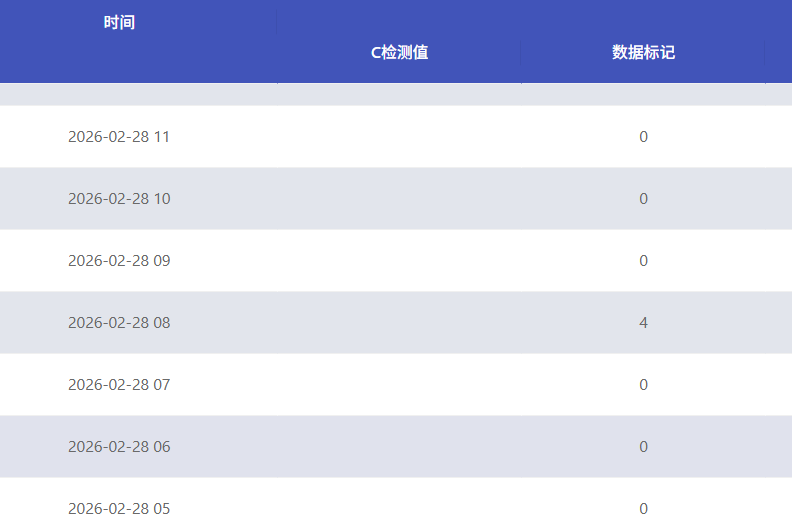Select the 2026-02-28 11 time cell
The width and height of the screenshot is (792, 530).
[119, 137]
